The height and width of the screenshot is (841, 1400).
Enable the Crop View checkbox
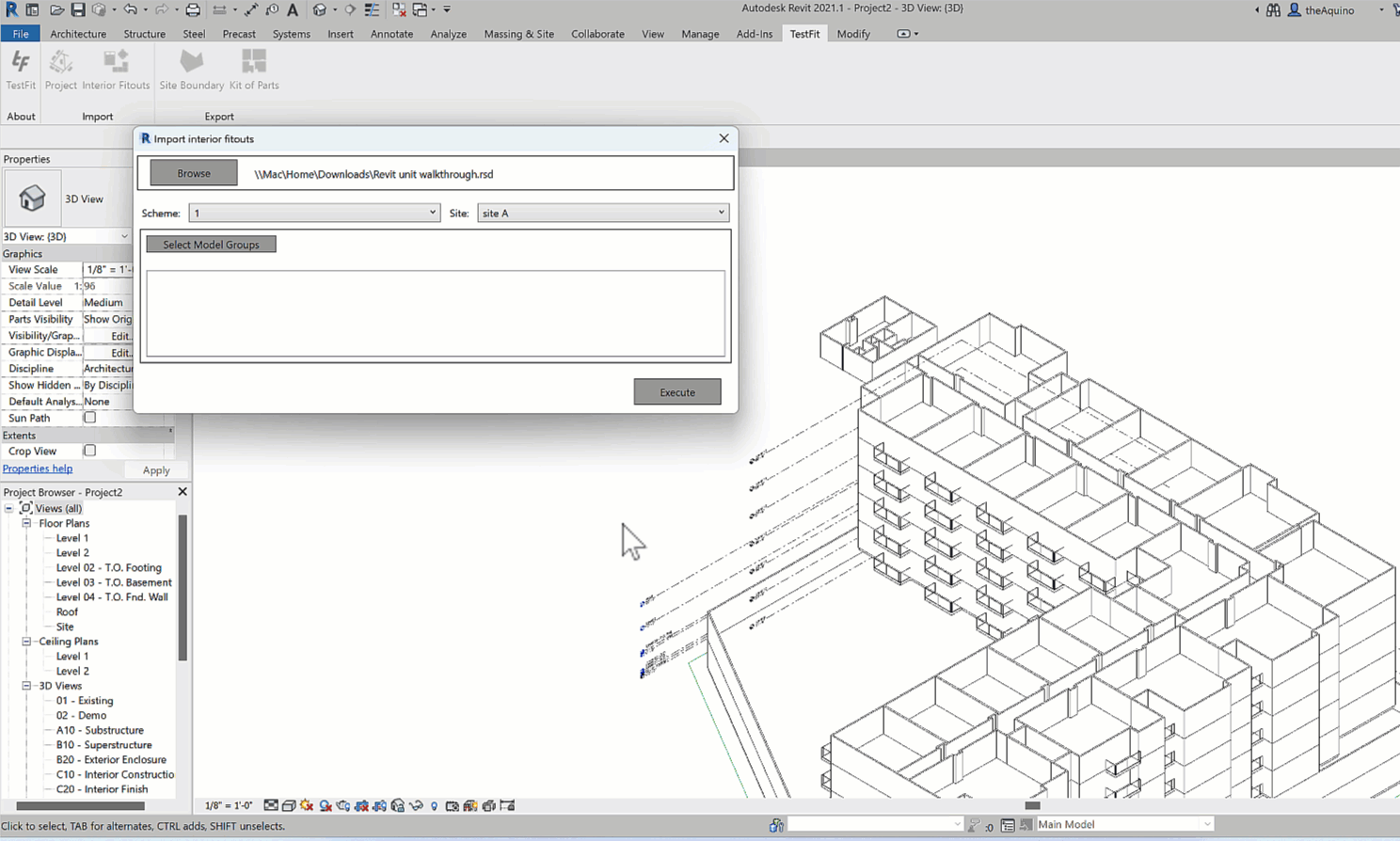(x=90, y=451)
